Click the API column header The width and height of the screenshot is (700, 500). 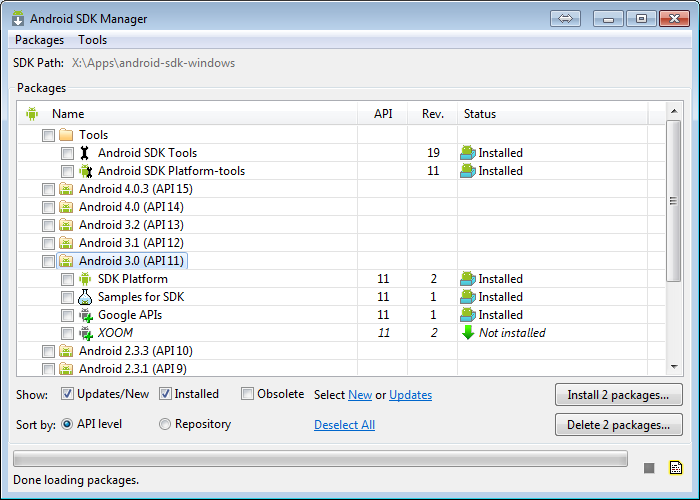coord(383,114)
